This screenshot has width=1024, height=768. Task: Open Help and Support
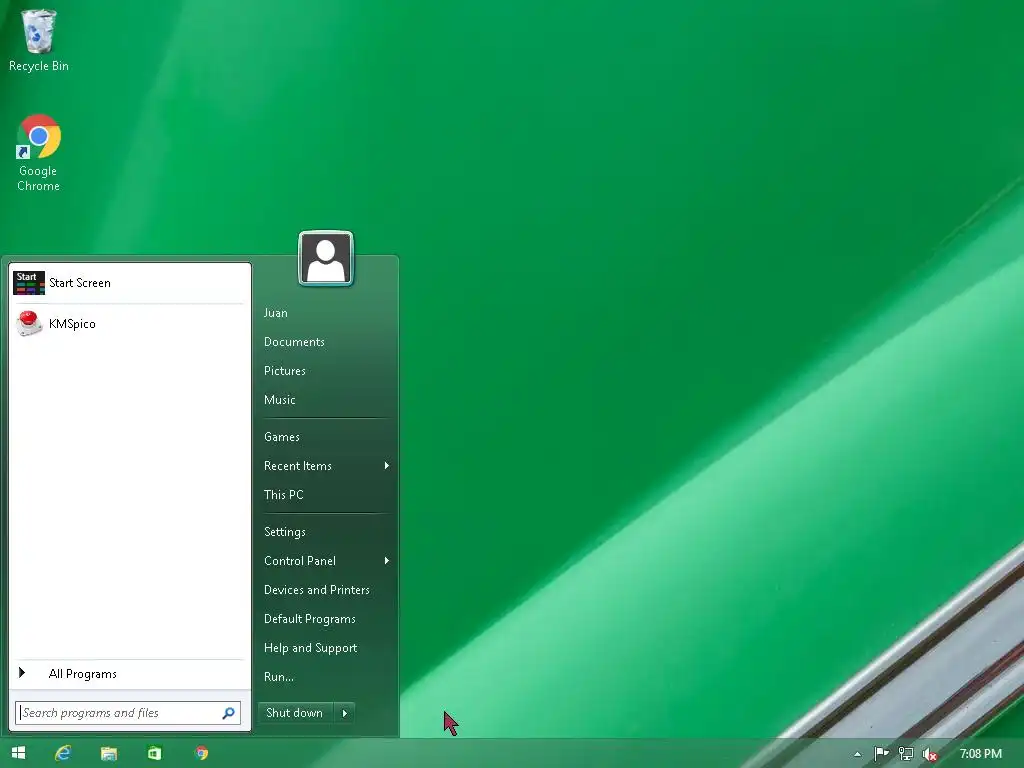coord(310,648)
